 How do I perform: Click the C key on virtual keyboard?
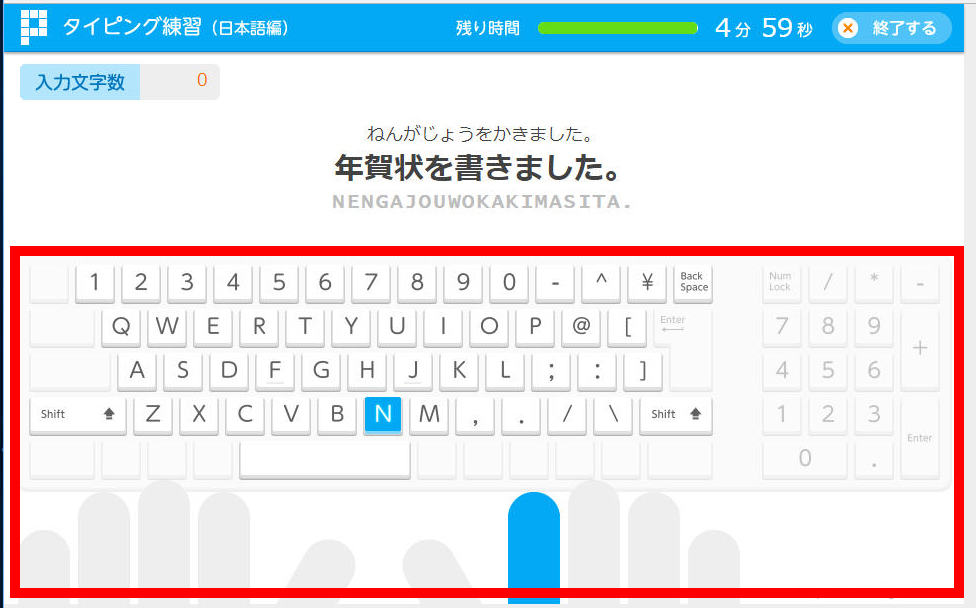[x=245, y=415]
